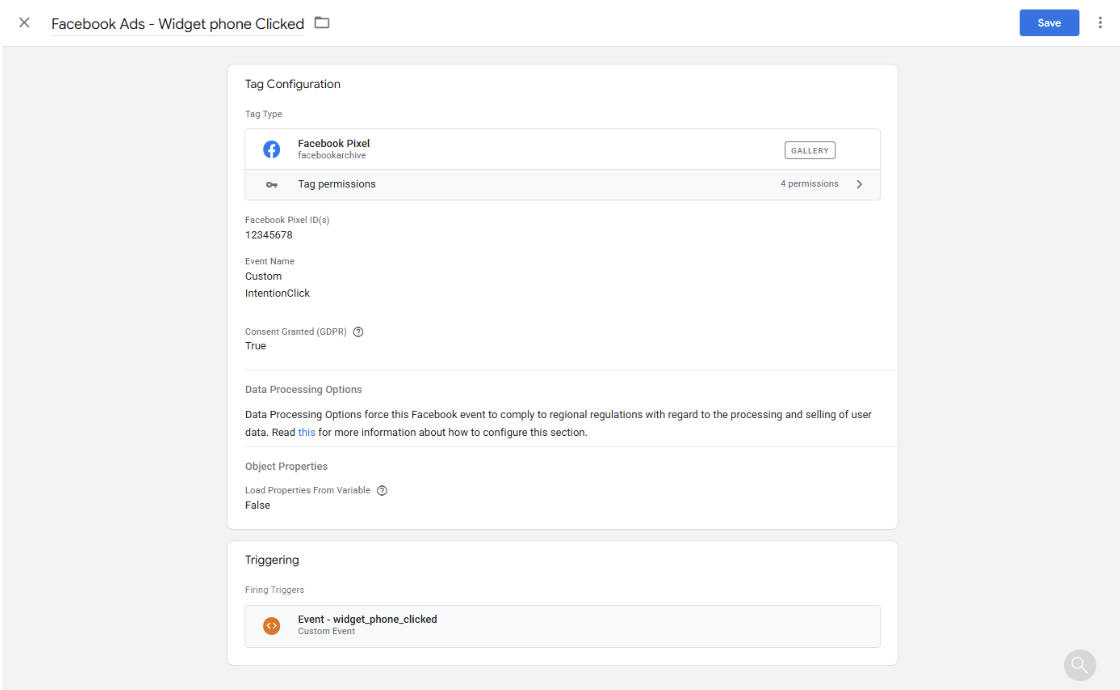Viewport: 1120px width, 690px height.
Task: Click the Object Properties heading
Action: (x=286, y=466)
